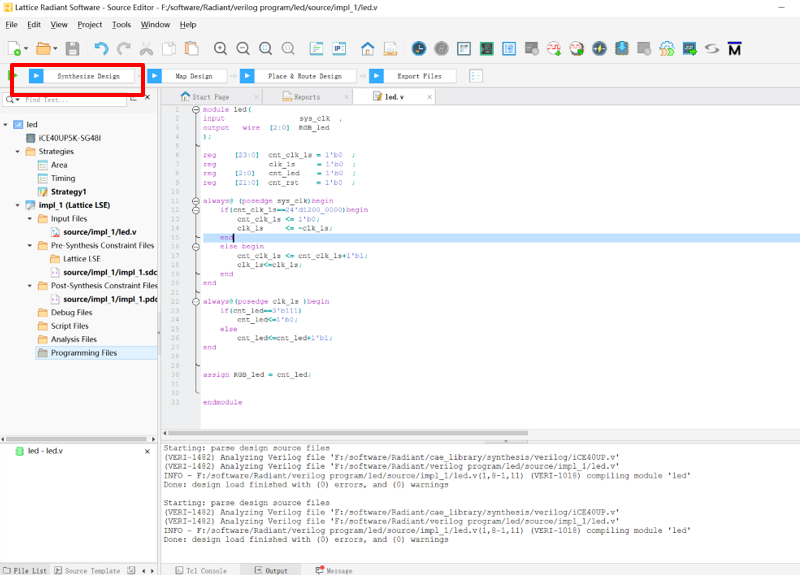This screenshot has width=800, height=575.
Task: Open the Programmer download icon
Action: click(x=622, y=49)
